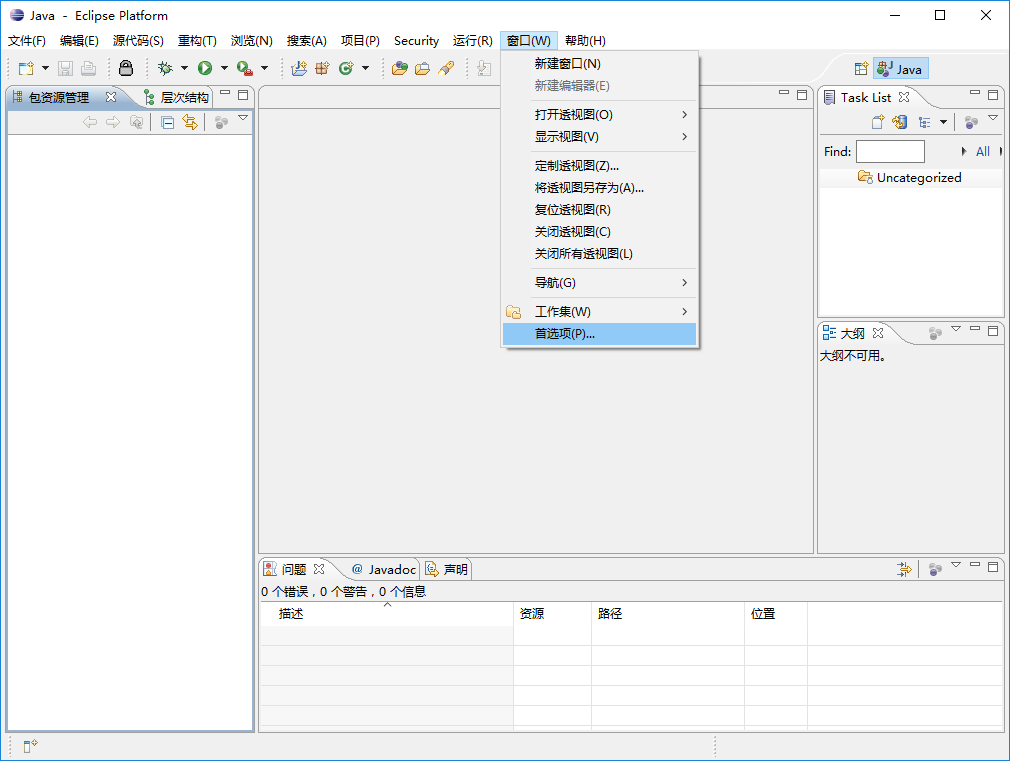Close the Task List tab
1010x761 pixels.
tap(904, 97)
